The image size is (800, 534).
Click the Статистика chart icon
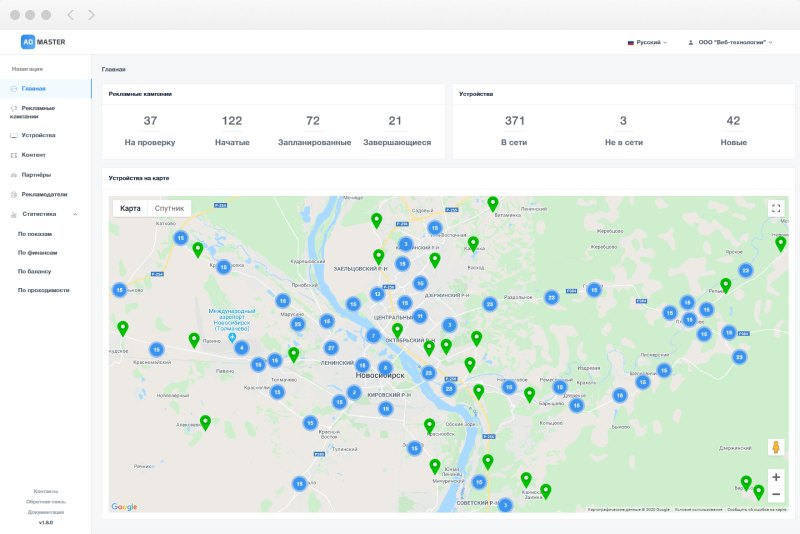coord(14,214)
